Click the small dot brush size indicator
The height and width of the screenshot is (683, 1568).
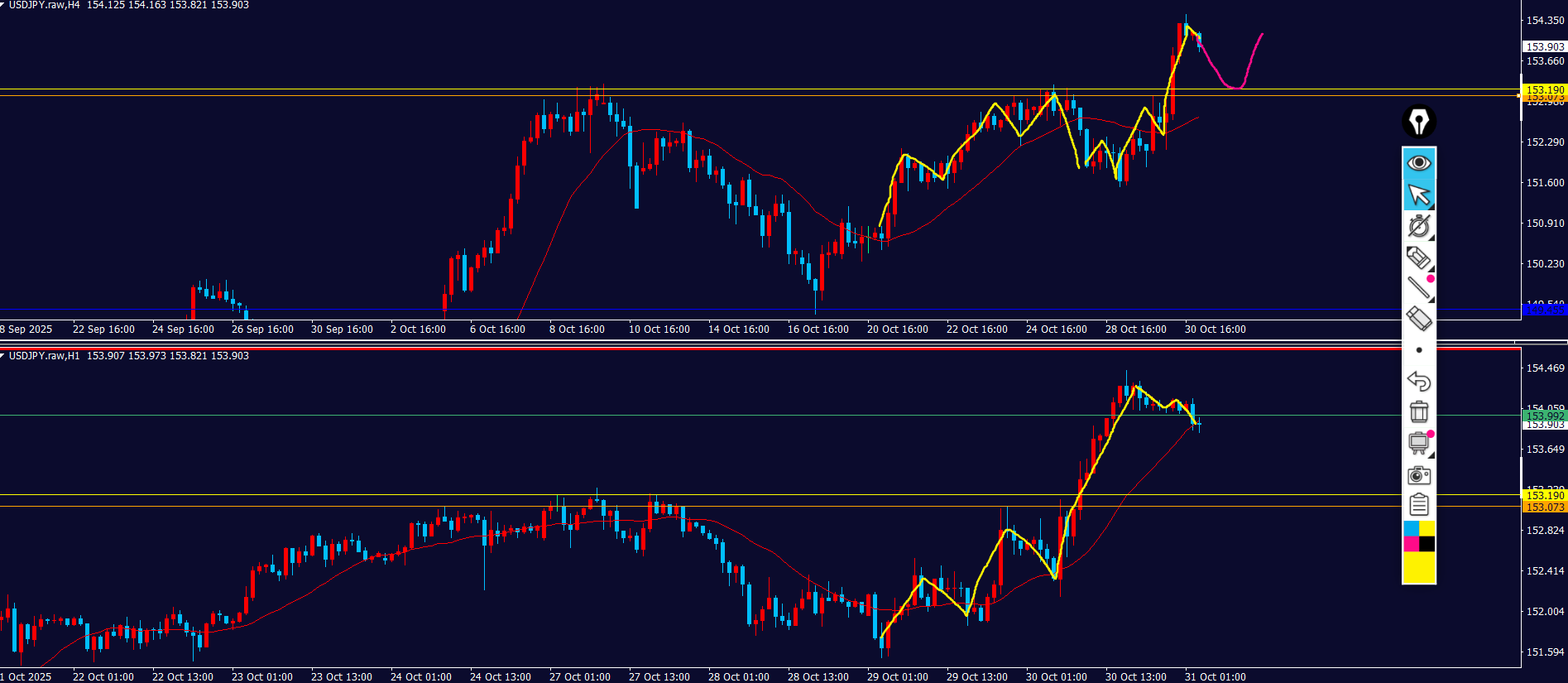point(1418,350)
